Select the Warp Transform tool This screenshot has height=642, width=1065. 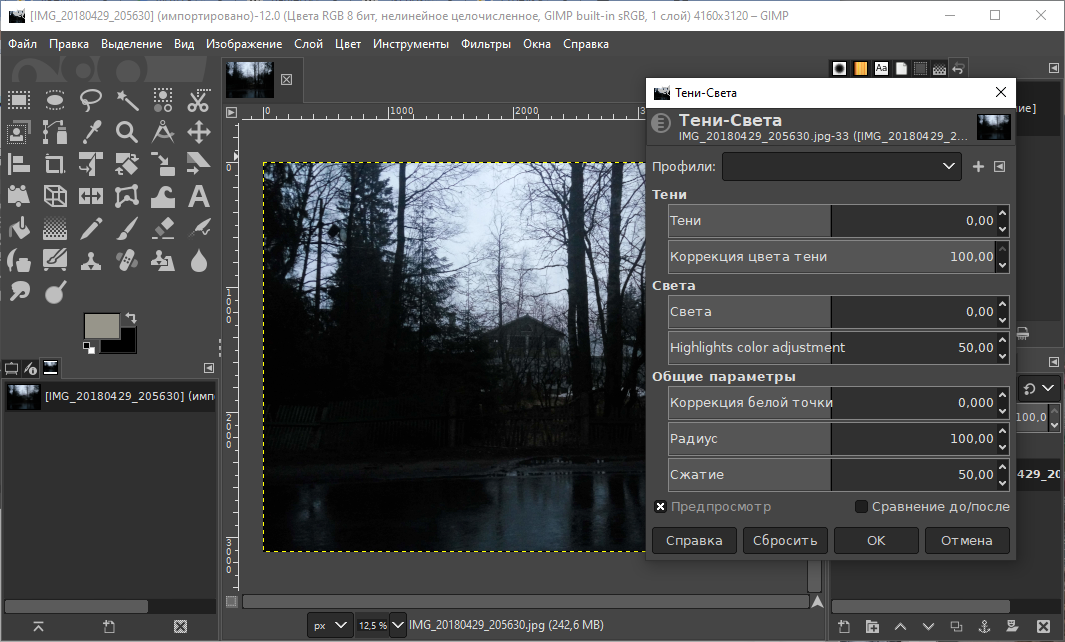[163, 196]
